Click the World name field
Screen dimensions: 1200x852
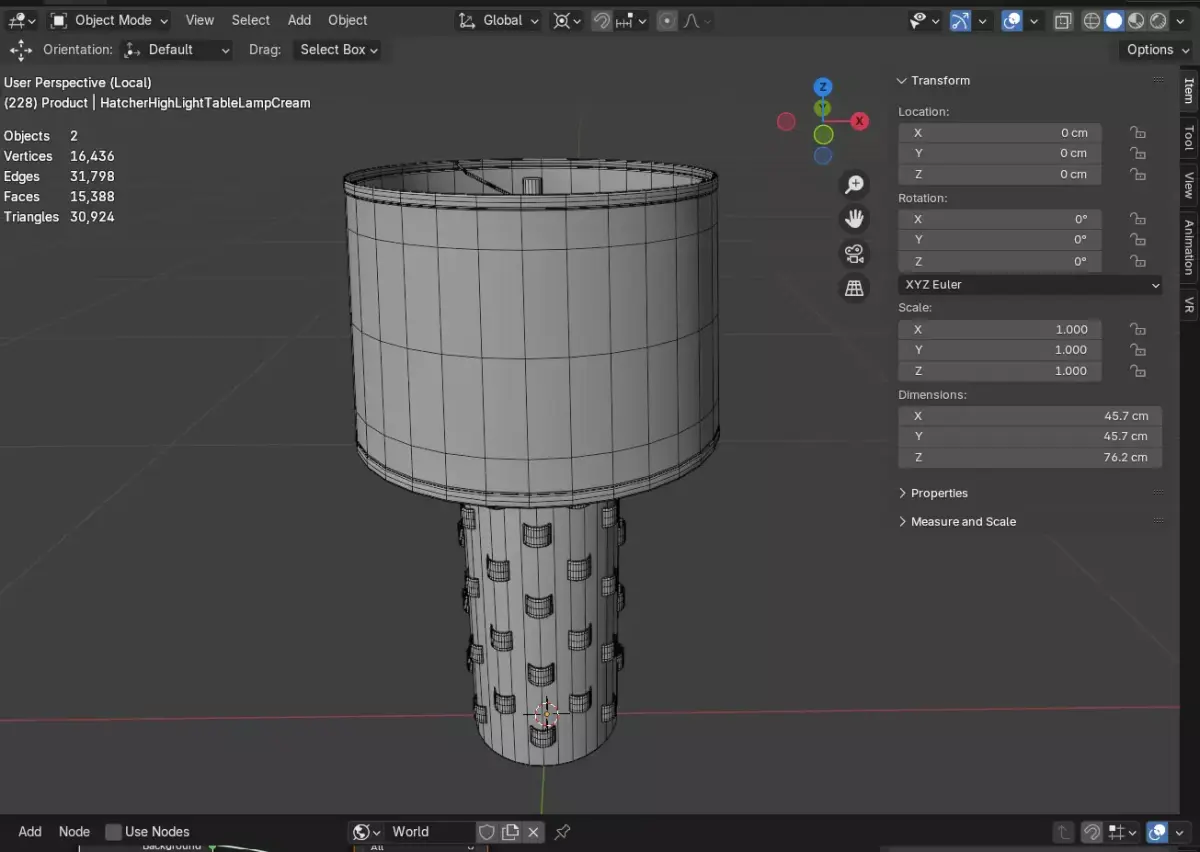[430, 832]
